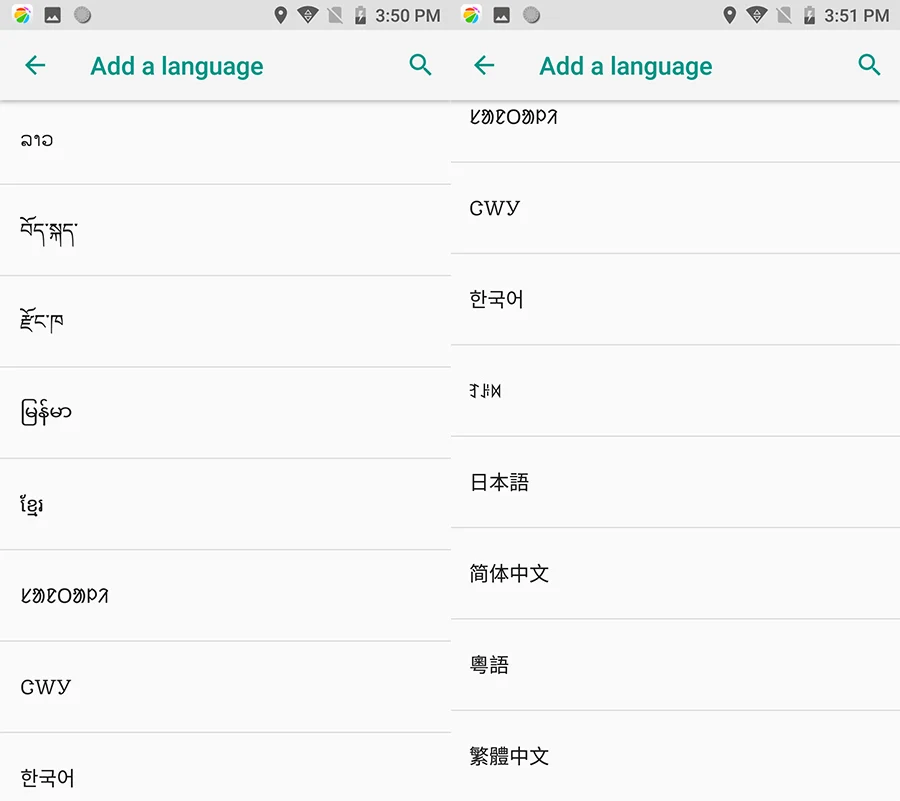Viewport: 900px width, 801px height.
Task: Select the Tibetan language བོད་སྐད་
Action: coord(225,230)
